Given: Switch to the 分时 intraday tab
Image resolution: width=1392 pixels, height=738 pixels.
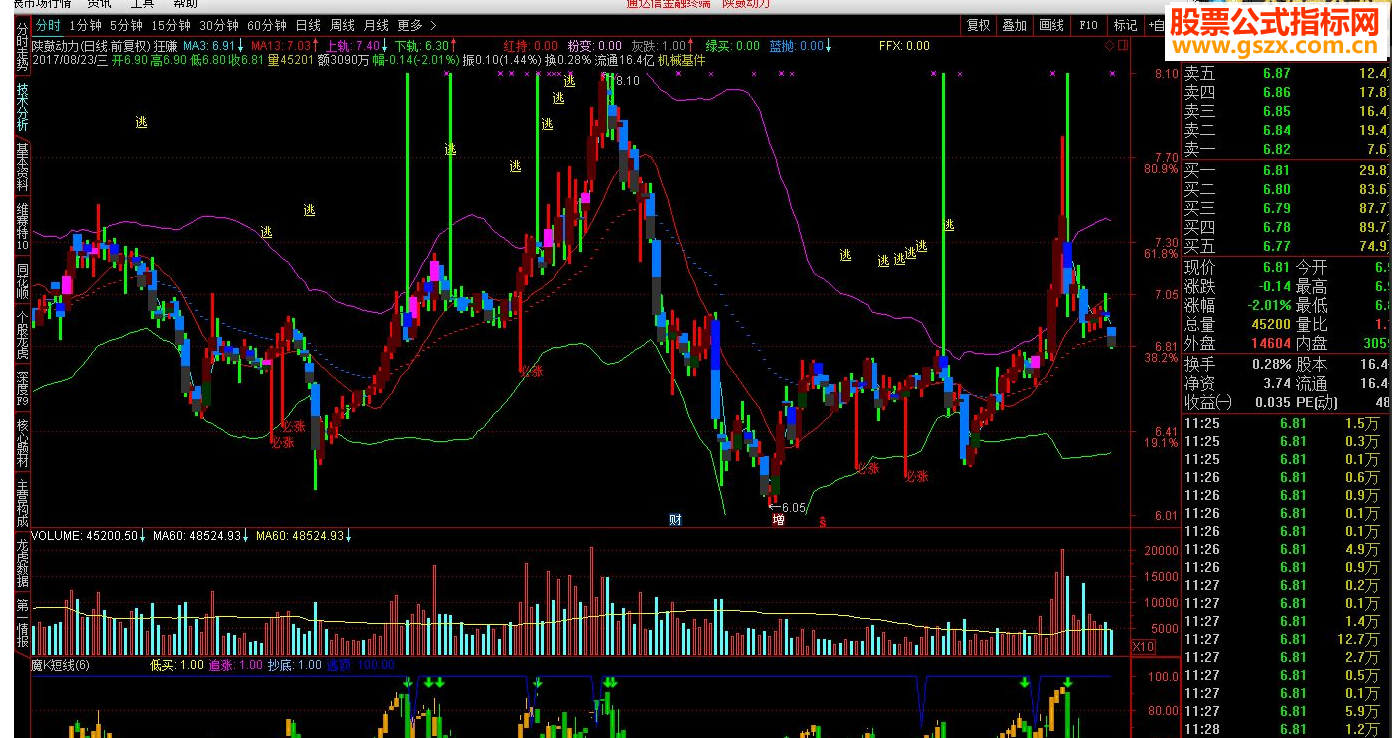Looking at the screenshot, I should [48, 26].
